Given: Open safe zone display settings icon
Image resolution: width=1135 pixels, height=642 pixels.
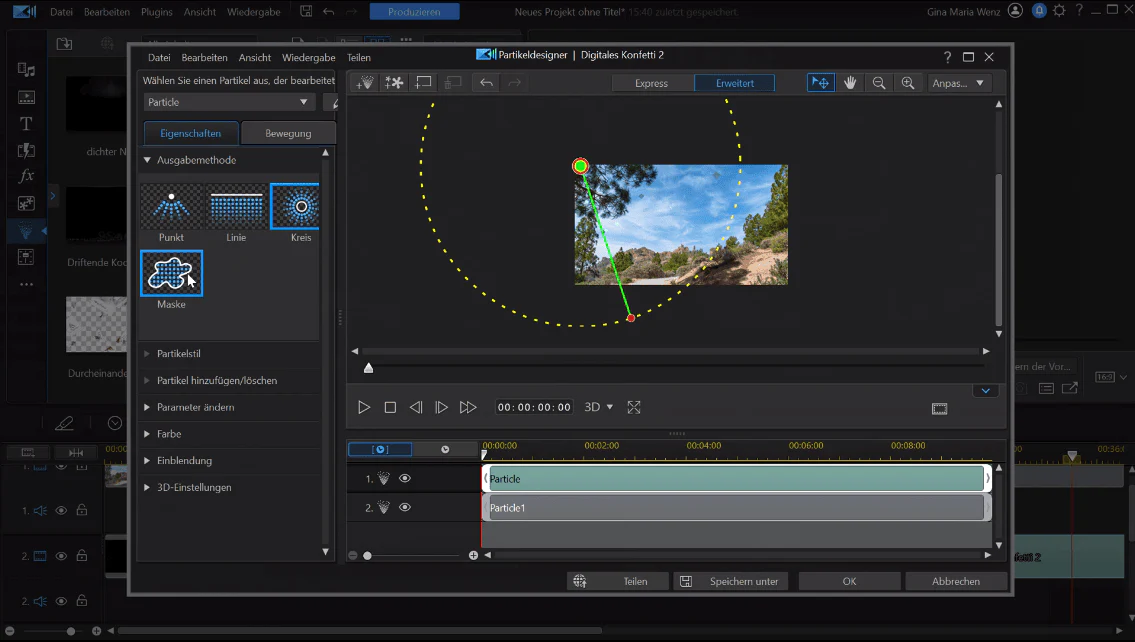Looking at the screenshot, I should [x=940, y=409].
